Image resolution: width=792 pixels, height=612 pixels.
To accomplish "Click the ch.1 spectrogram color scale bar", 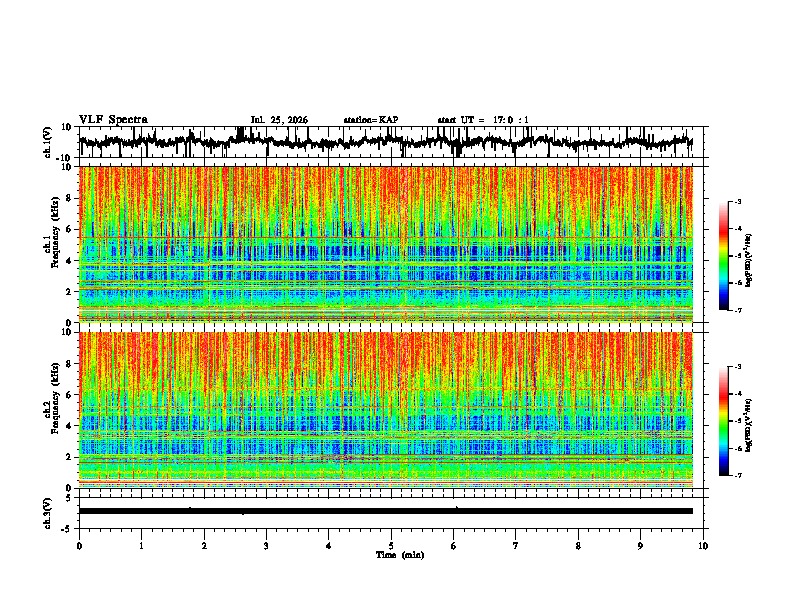I will pyautogui.click(x=723, y=256).
